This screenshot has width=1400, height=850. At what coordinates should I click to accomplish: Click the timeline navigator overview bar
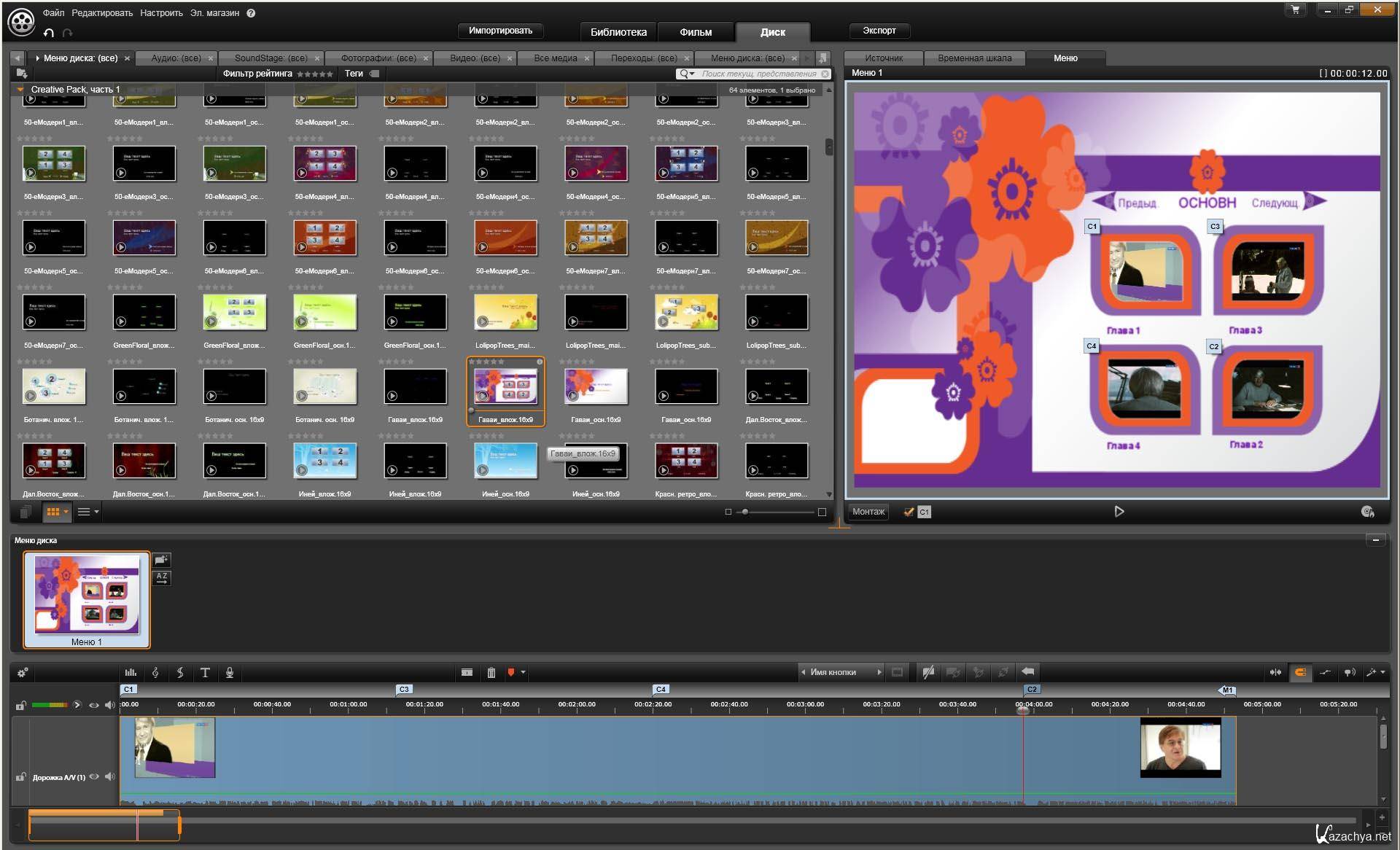104,826
